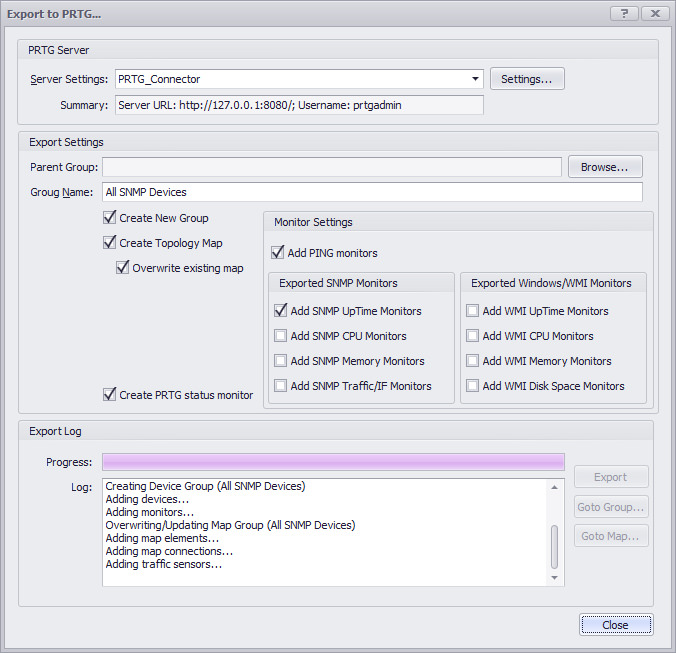Screen dimensions: 676x653
Task: Click the Export button
Action: [611, 477]
